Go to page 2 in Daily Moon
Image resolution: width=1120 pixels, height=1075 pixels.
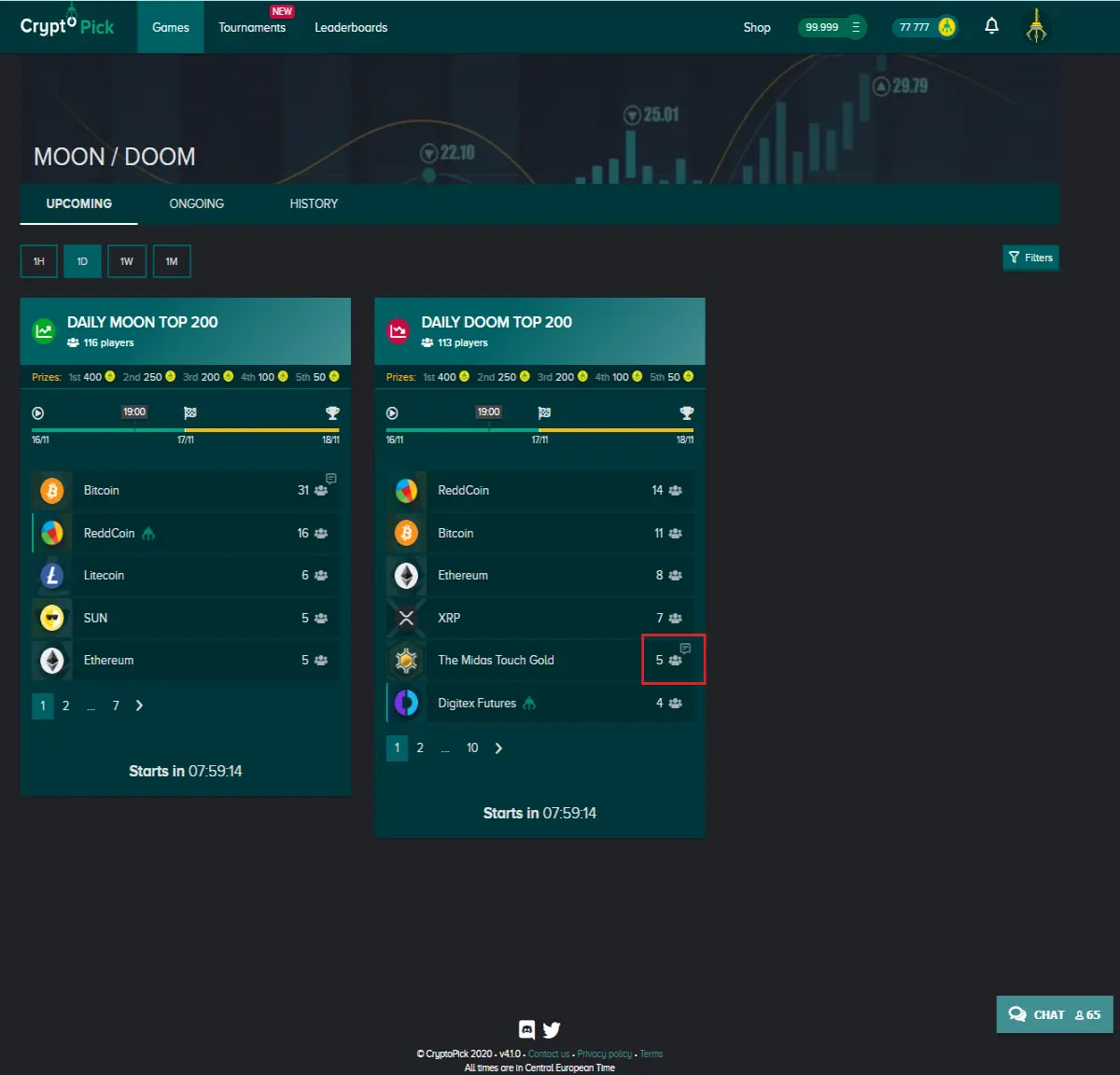point(65,705)
